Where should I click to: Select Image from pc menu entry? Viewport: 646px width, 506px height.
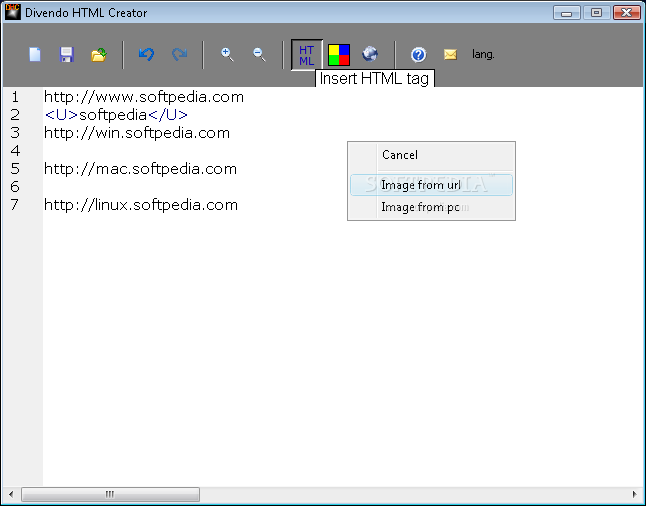pyautogui.click(x=431, y=207)
